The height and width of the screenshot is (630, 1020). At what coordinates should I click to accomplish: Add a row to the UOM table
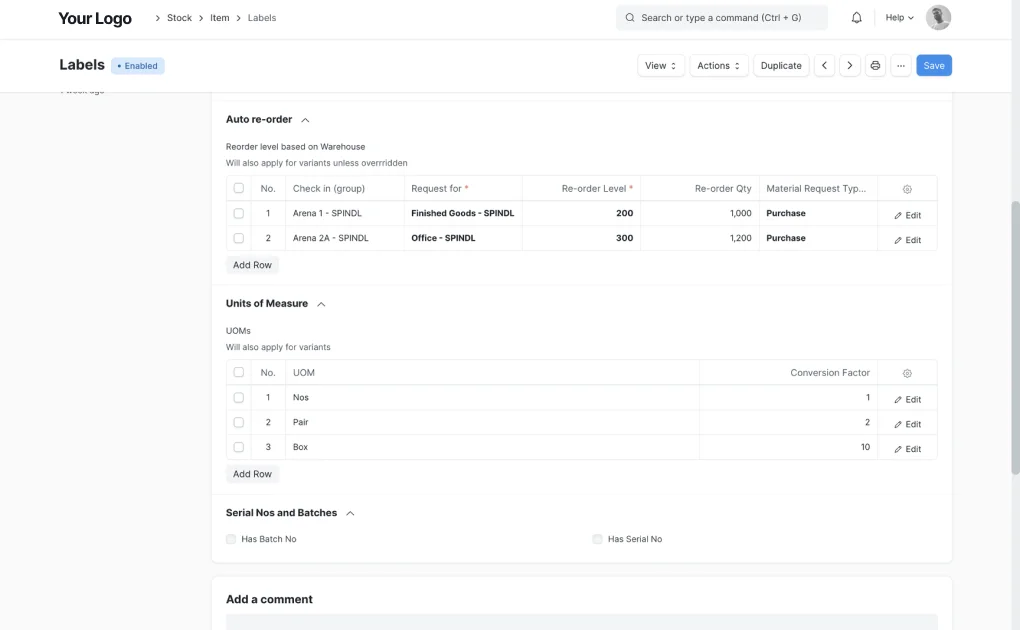point(252,473)
